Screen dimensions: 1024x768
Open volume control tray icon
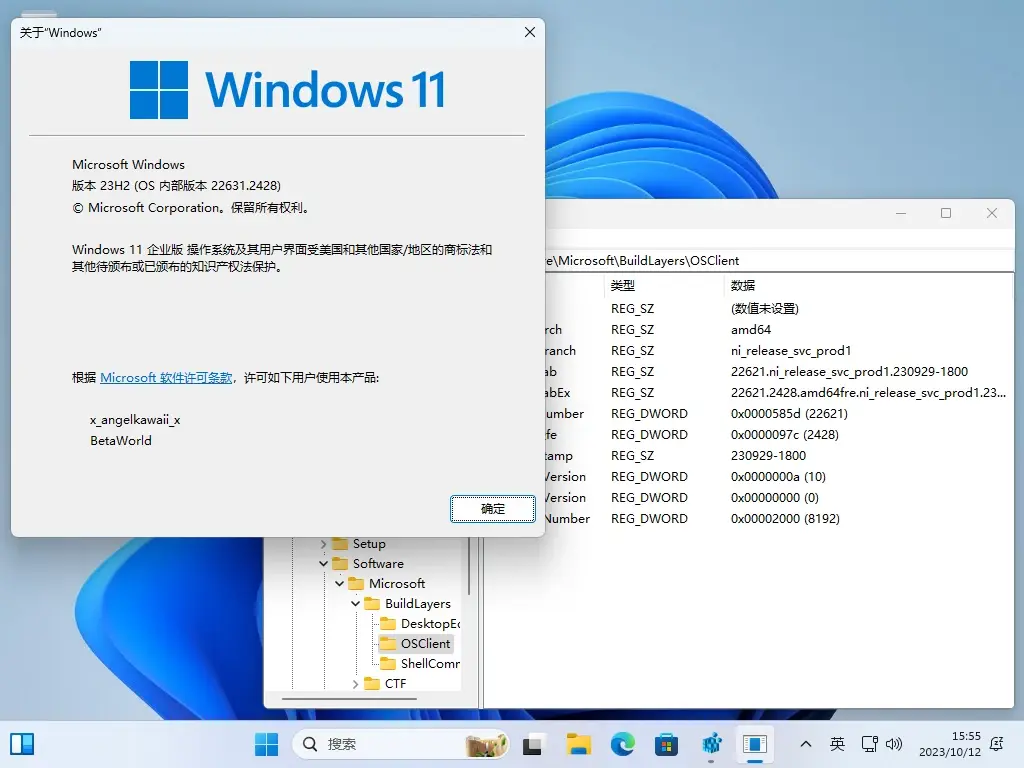click(x=893, y=744)
